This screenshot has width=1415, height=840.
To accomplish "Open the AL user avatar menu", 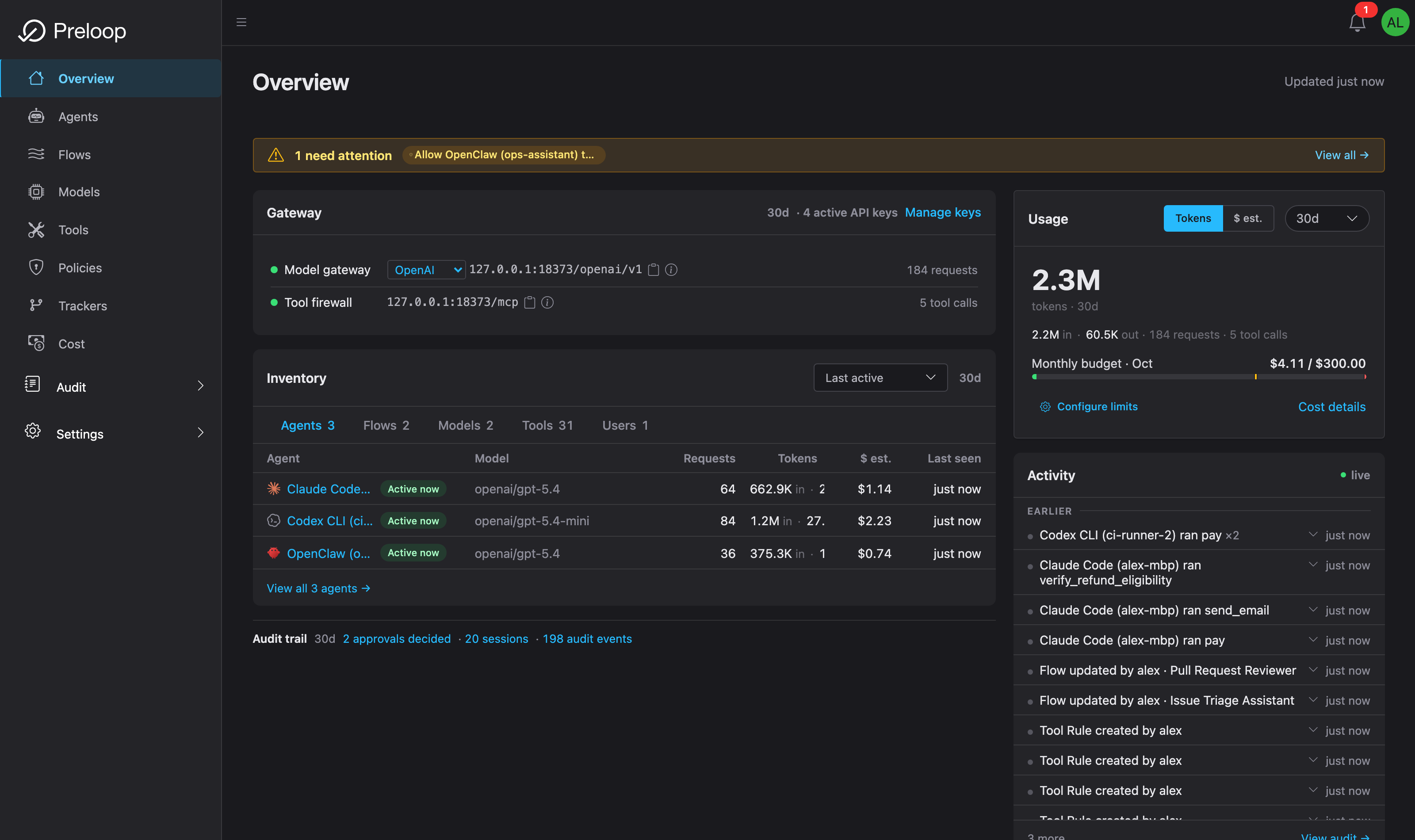I will pos(1395,22).
